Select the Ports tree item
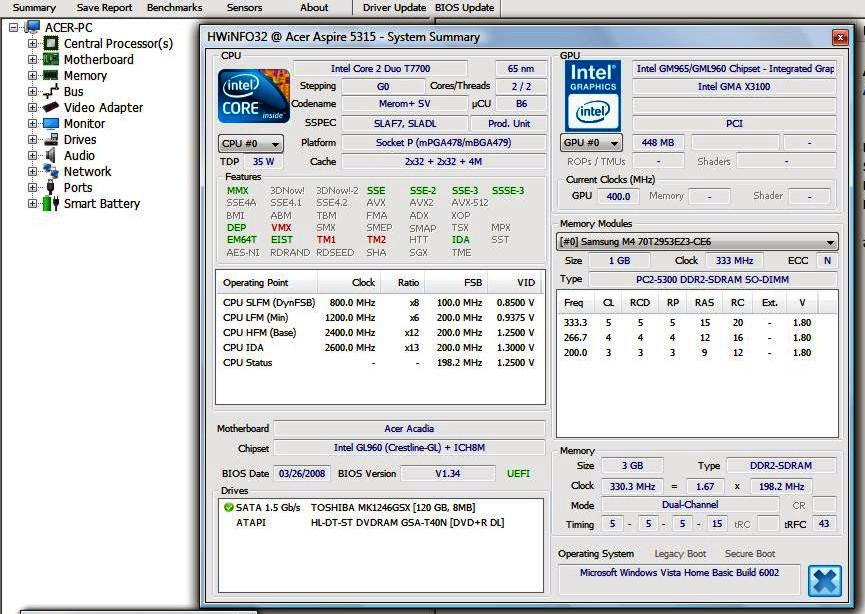The image size is (865, 614). pyautogui.click(x=78, y=188)
